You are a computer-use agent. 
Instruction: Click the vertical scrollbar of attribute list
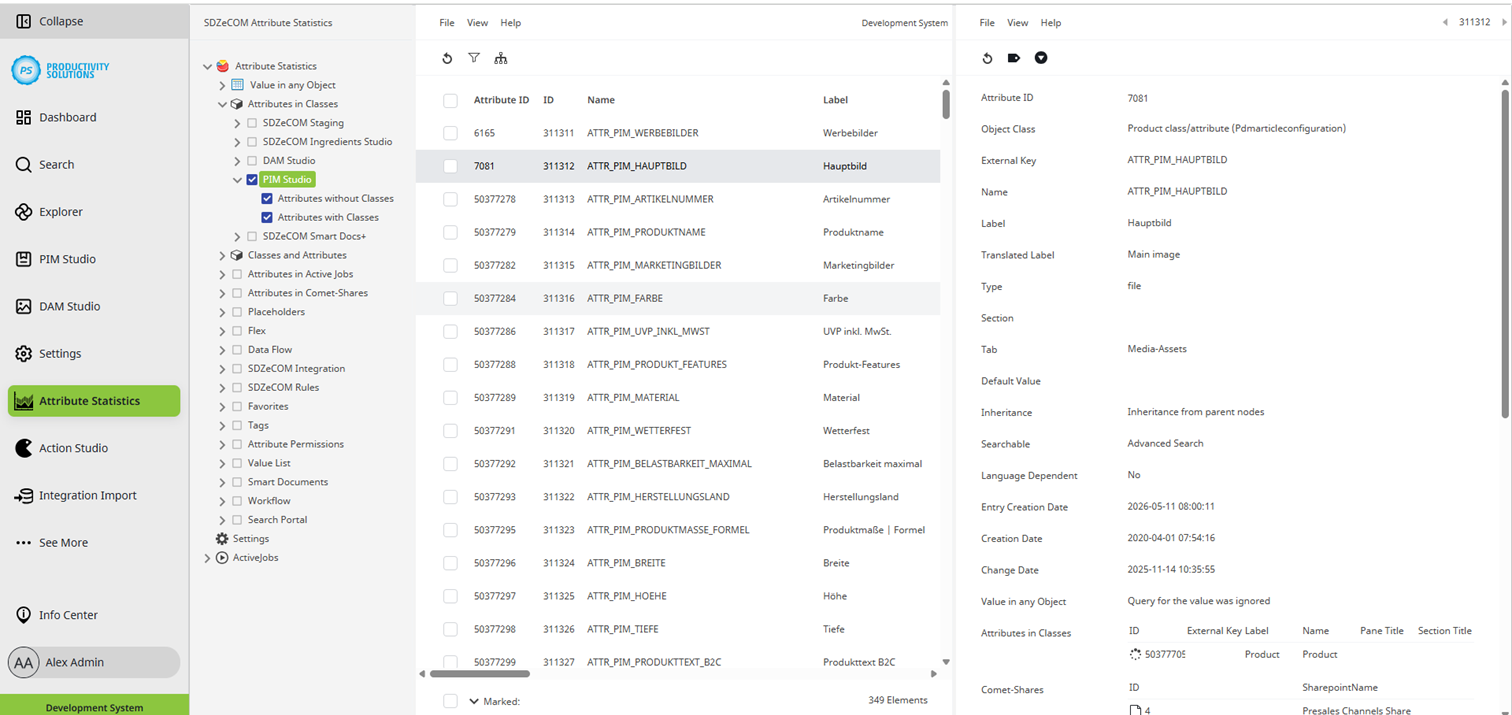[x=946, y=104]
